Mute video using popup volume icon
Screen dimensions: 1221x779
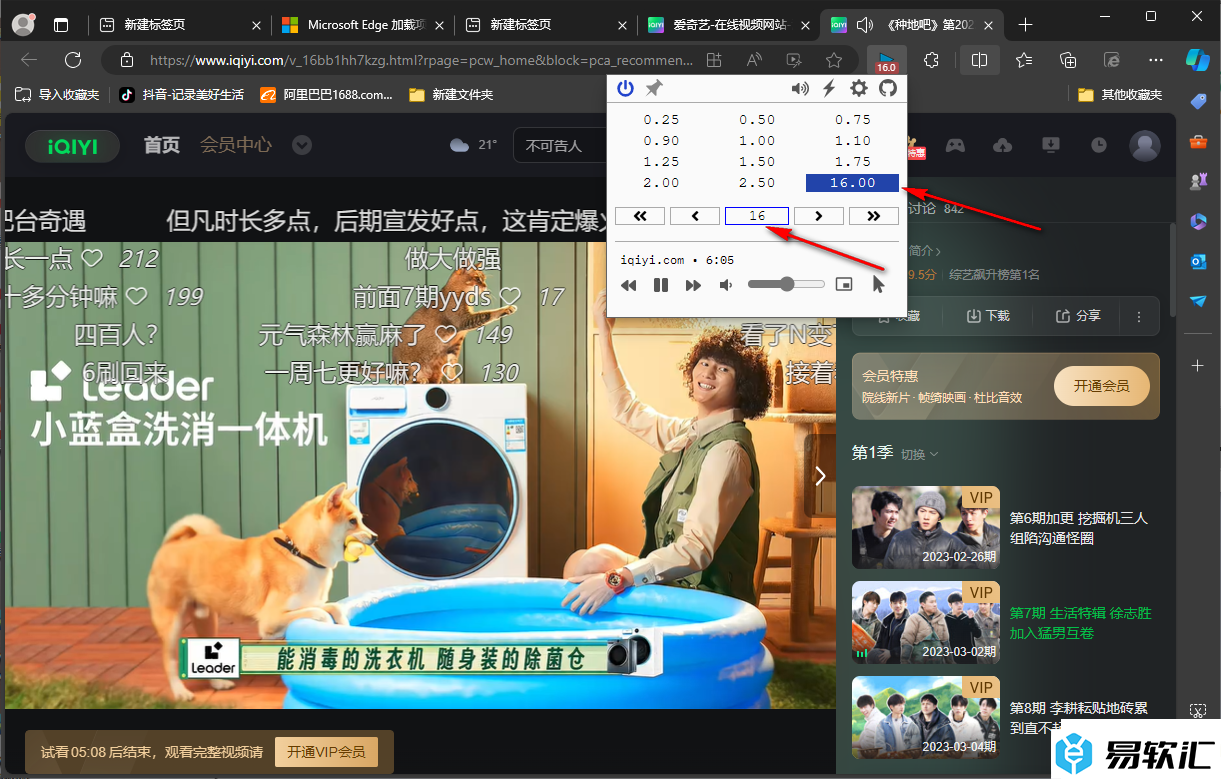click(726, 285)
